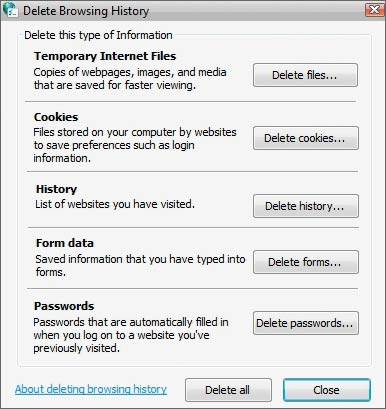Click the History section heading
This screenshot has width=386, height=409.
56,189
